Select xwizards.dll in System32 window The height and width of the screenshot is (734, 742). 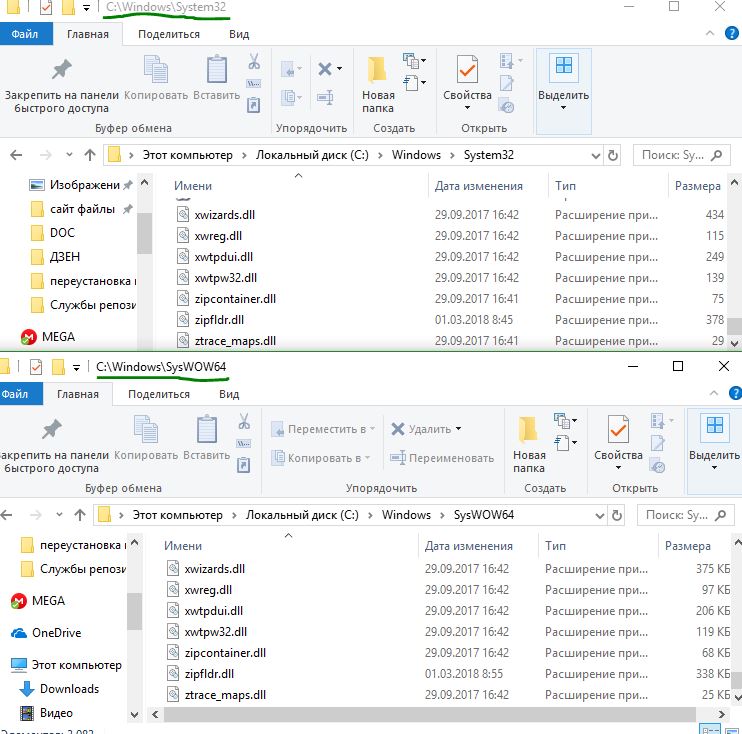(224, 215)
